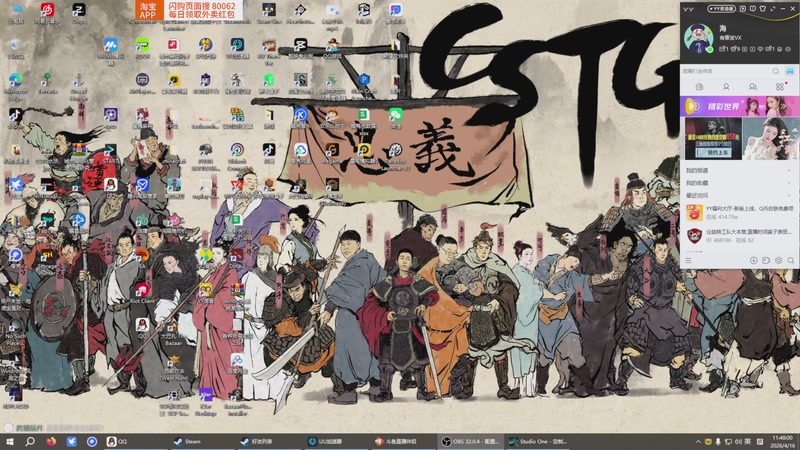
Task: Select the Plain Craft Launcher desktop icon
Action: click(x=364, y=86)
